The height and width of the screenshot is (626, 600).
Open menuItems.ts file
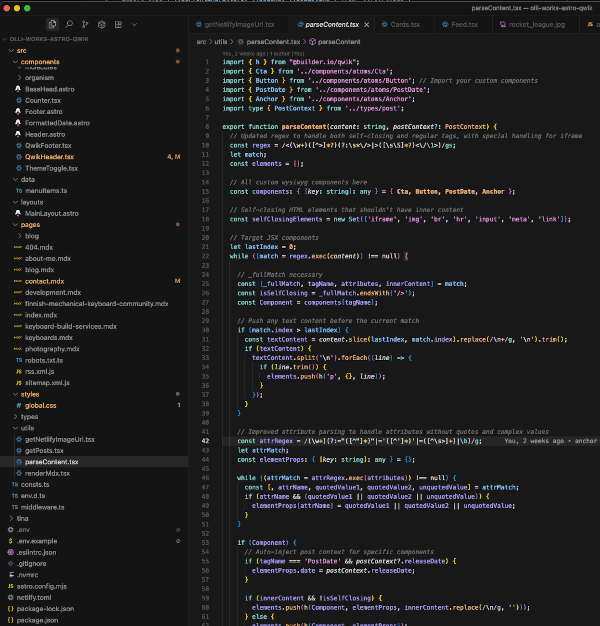[x=46, y=191]
